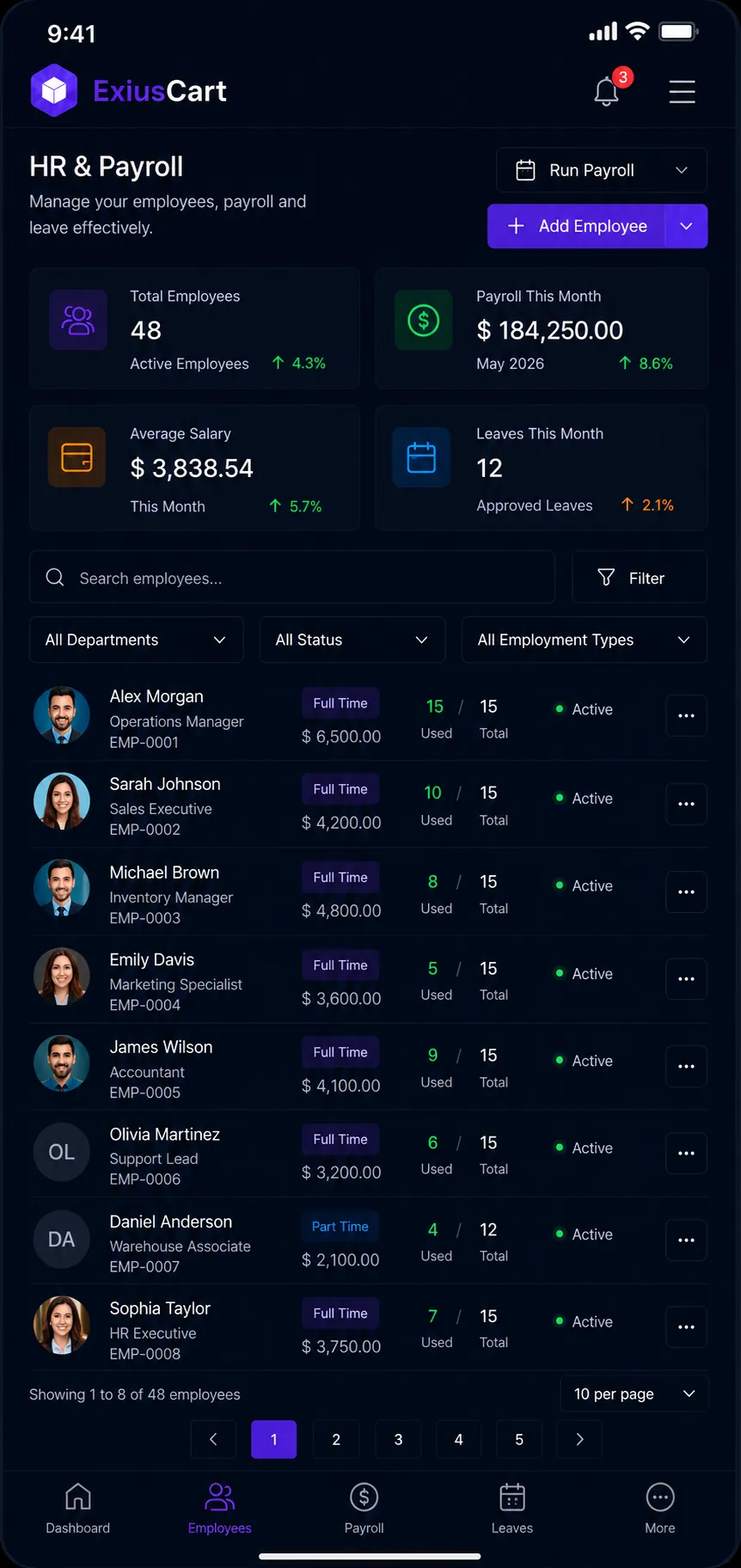Click the Leaves This Month calendar icon

421,457
